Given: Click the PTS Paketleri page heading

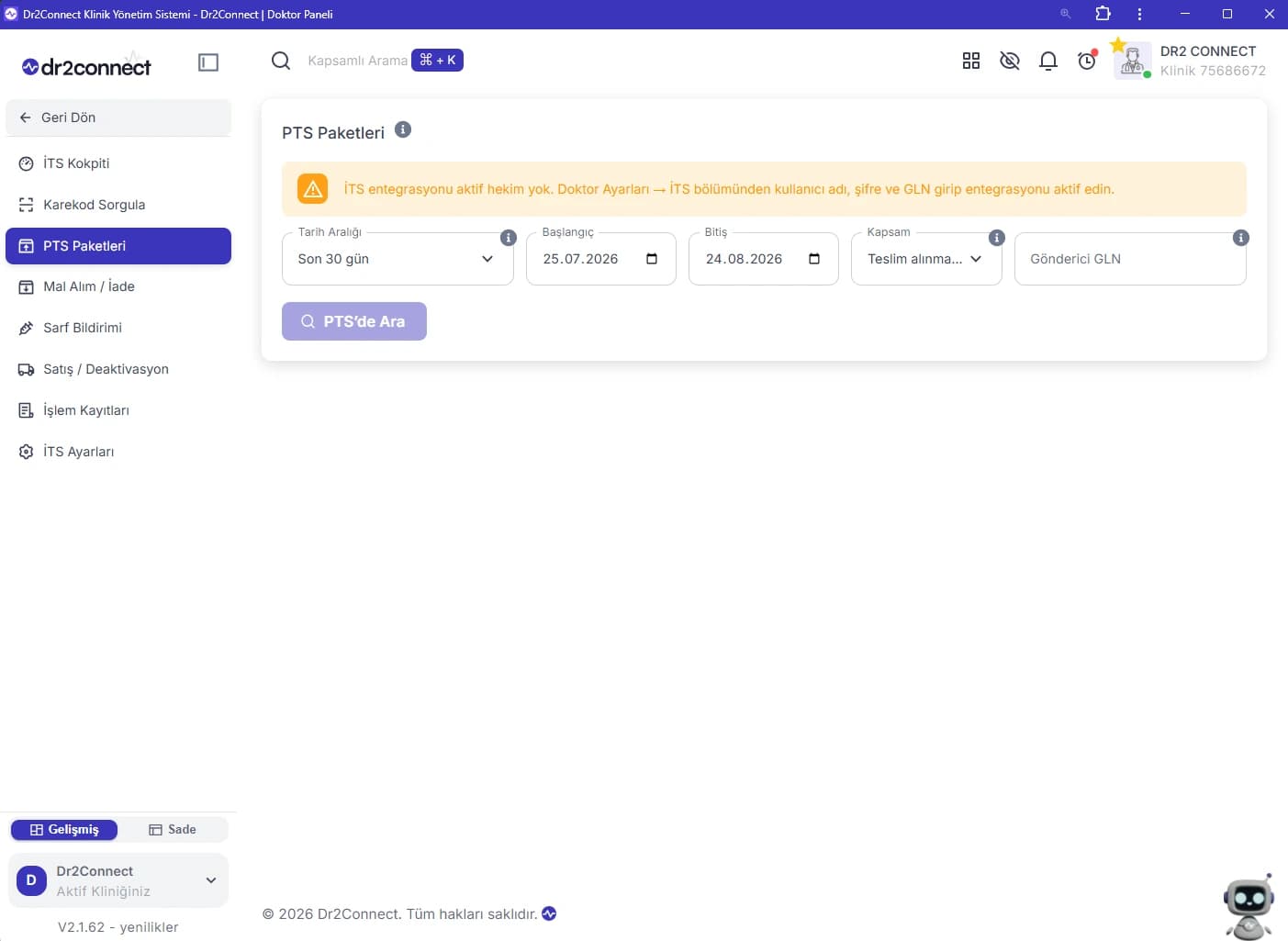Looking at the screenshot, I should (x=333, y=133).
